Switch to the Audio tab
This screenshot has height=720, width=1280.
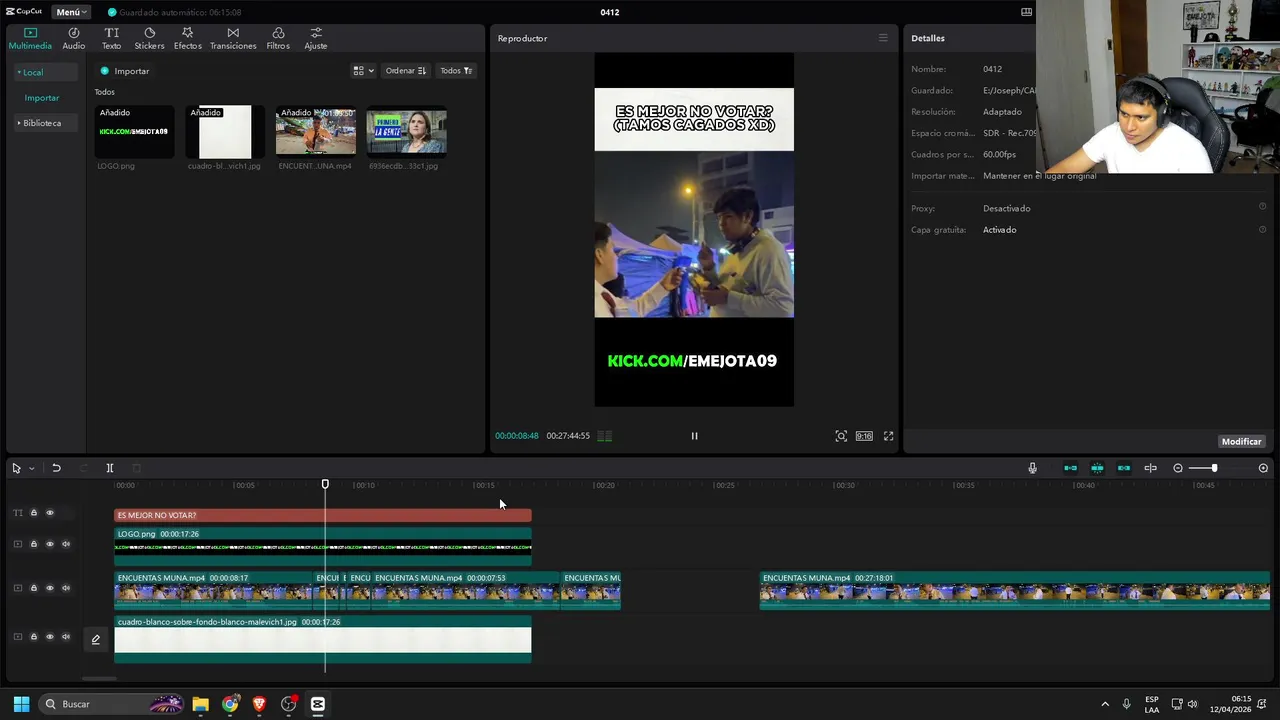[74, 39]
